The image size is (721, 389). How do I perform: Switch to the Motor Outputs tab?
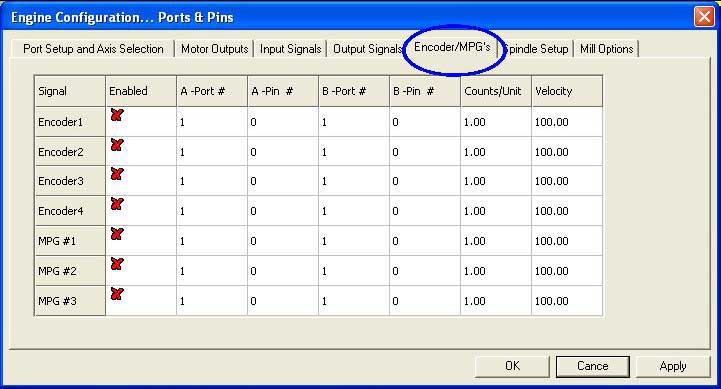pos(214,49)
